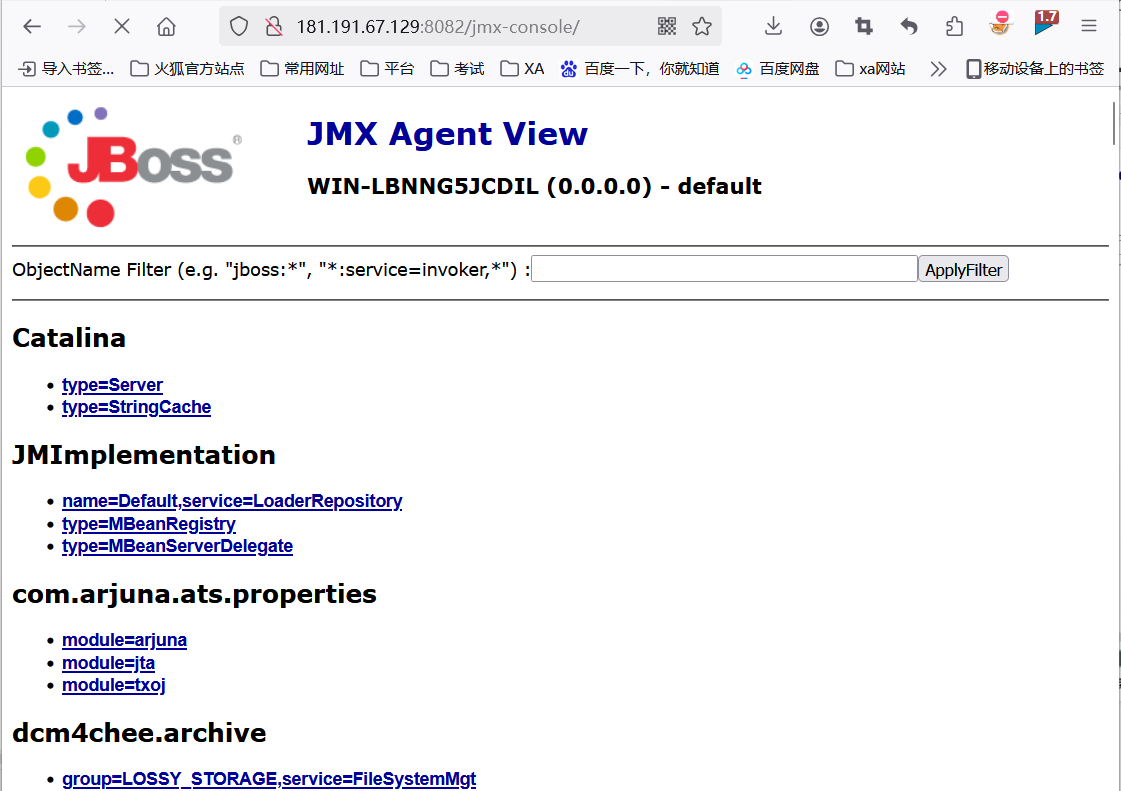
Task: Open the extension with 1.7 badge
Action: tap(1046, 23)
